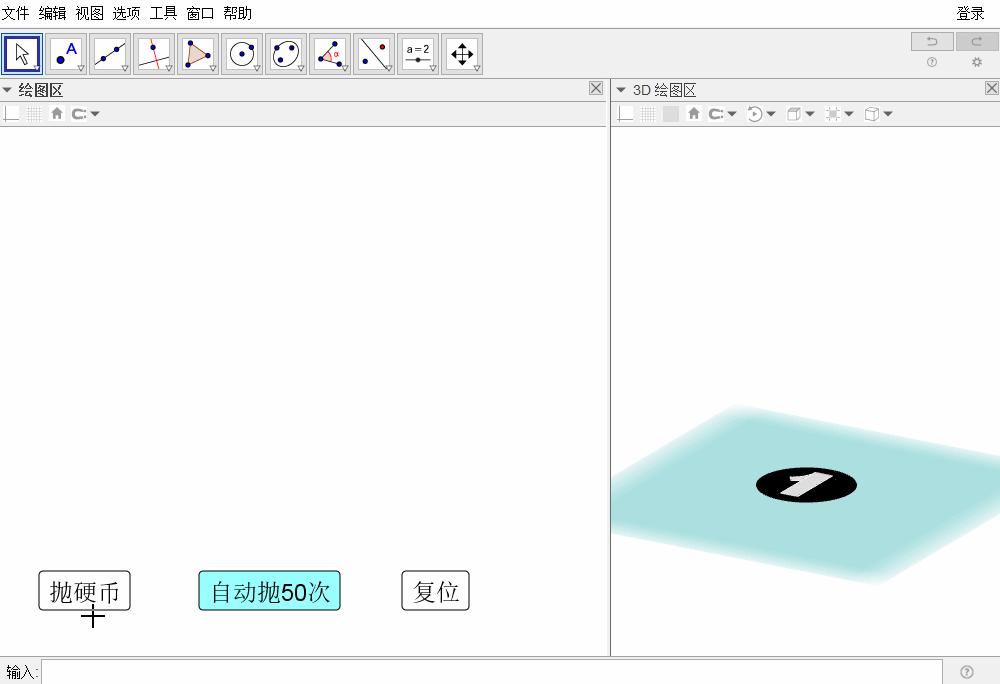Open 3D point capturing dropdown arrow
Viewport: 1000px width, 684px height.
[732, 113]
